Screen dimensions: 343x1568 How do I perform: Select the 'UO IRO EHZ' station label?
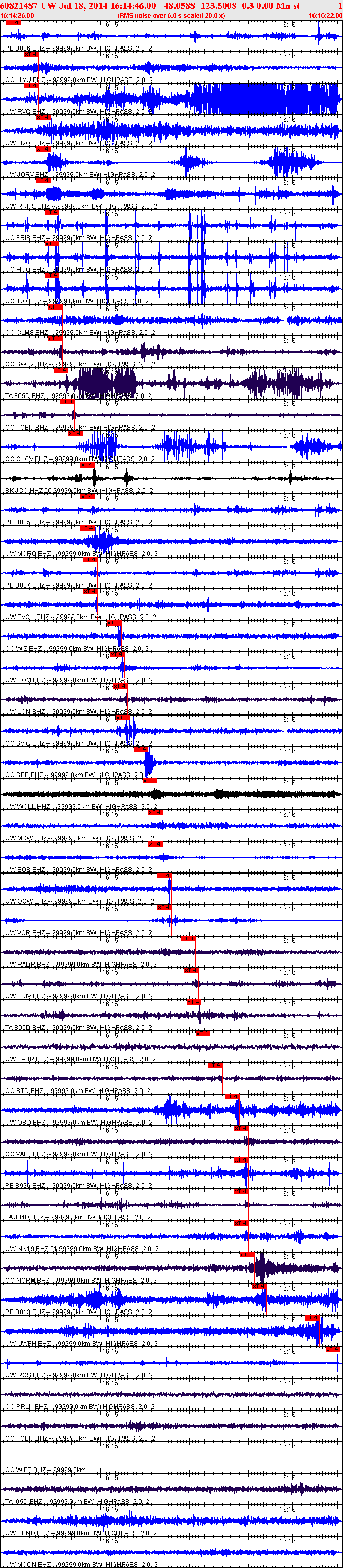click(x=23, y=301)
